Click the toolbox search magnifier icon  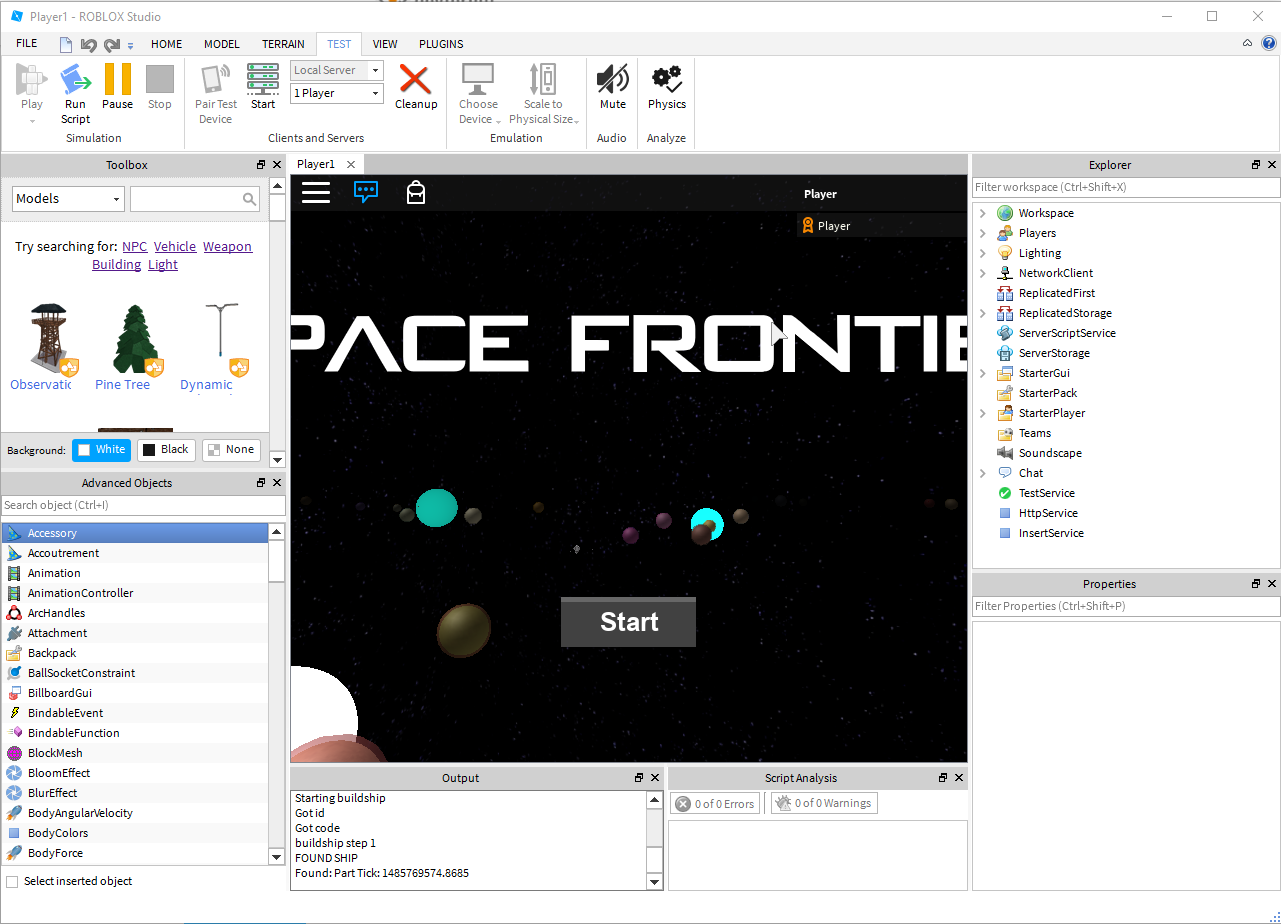click(x=250, y=199)
